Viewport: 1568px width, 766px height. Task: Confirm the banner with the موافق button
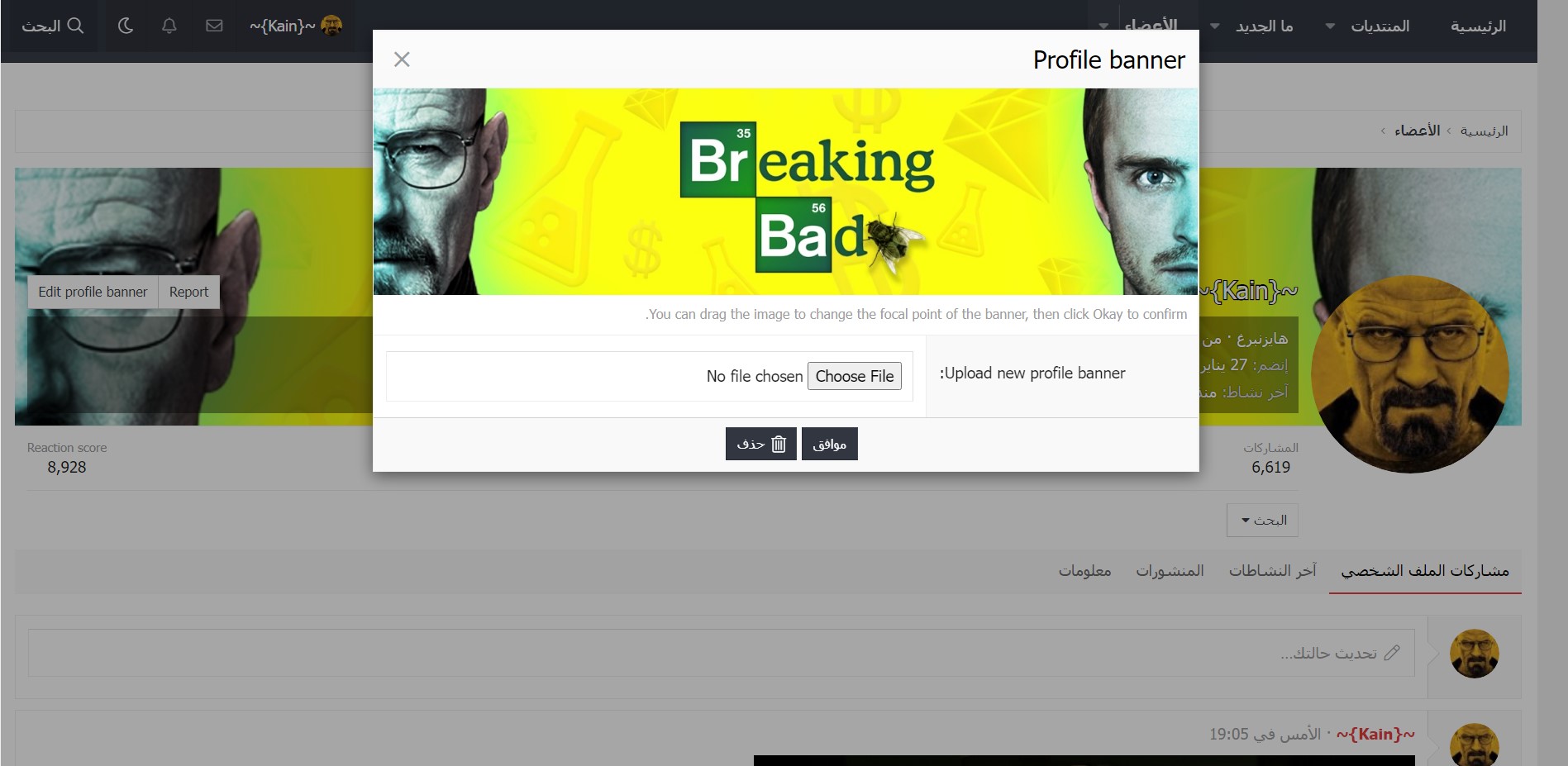(x=829, y=444)
